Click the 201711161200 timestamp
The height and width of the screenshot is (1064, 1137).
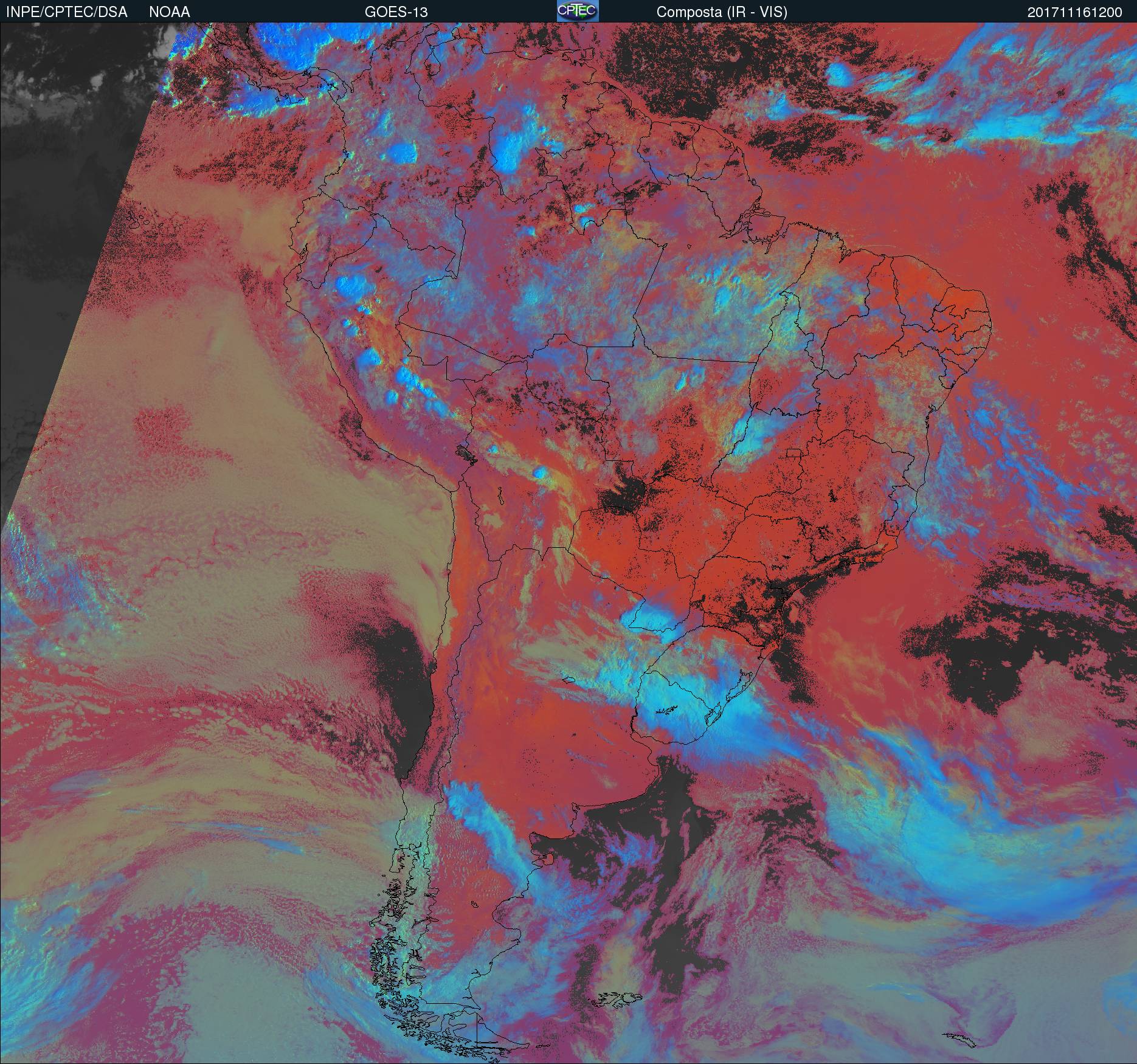tap(1075, 13)
